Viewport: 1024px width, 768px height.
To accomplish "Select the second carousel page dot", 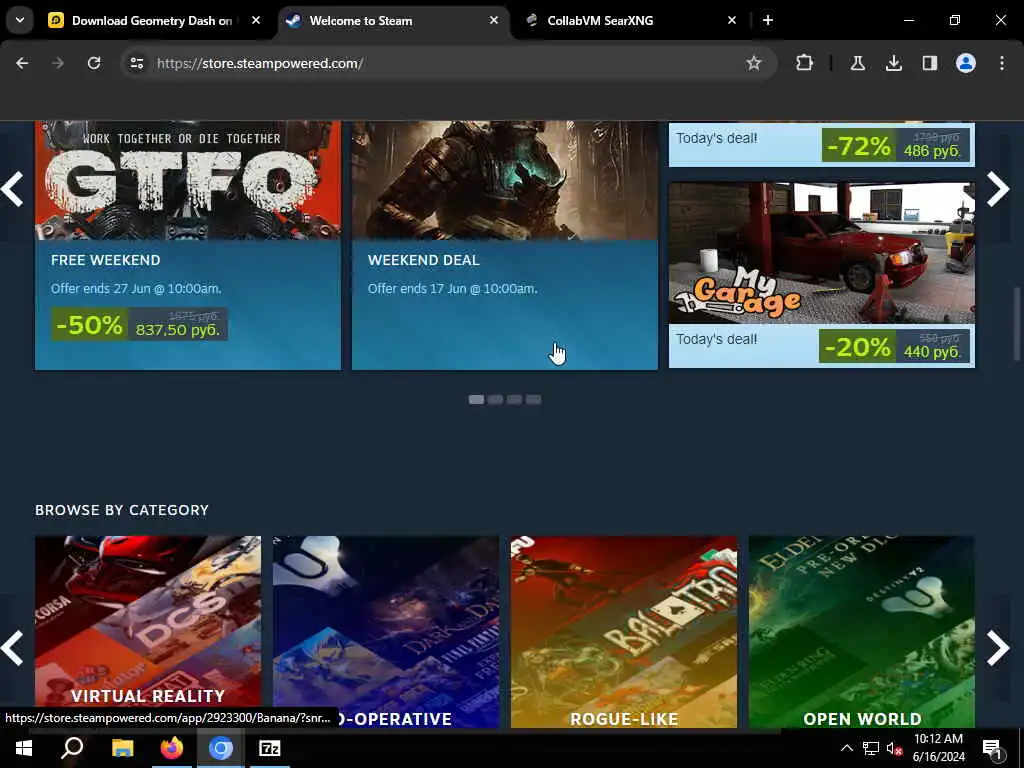I will [495, 399].
